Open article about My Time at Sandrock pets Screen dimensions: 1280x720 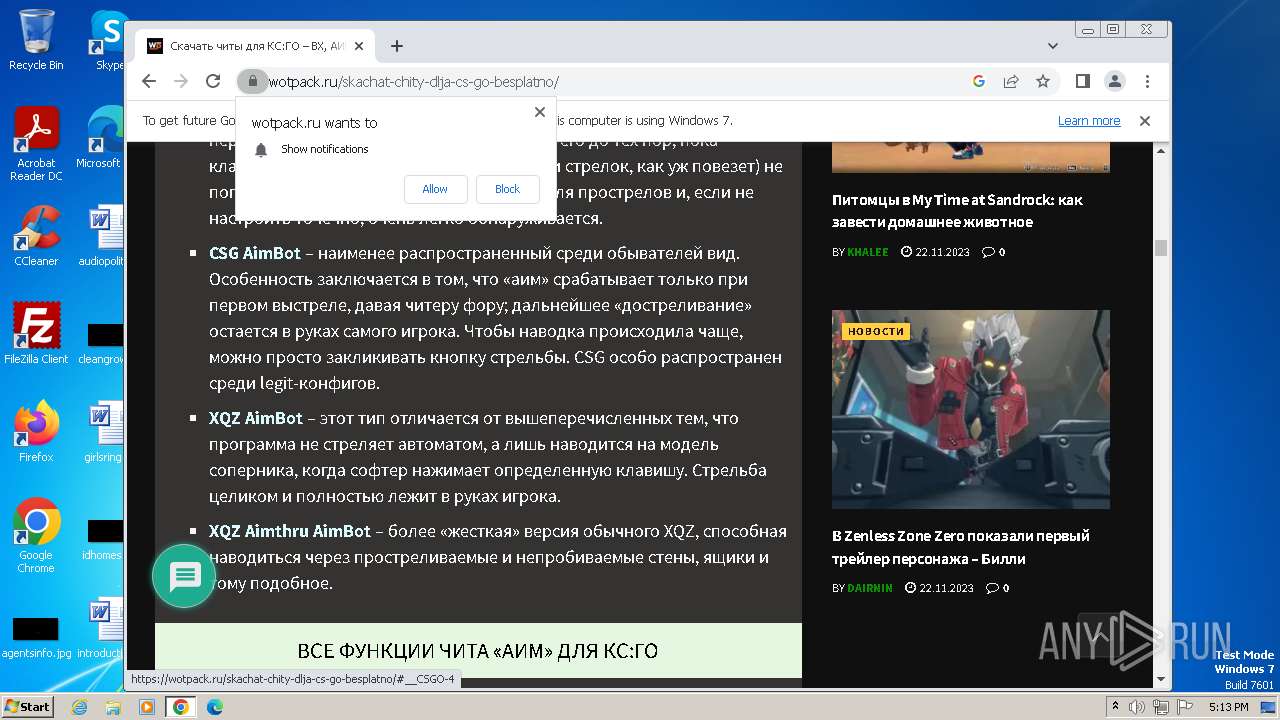tap(957, 211)
